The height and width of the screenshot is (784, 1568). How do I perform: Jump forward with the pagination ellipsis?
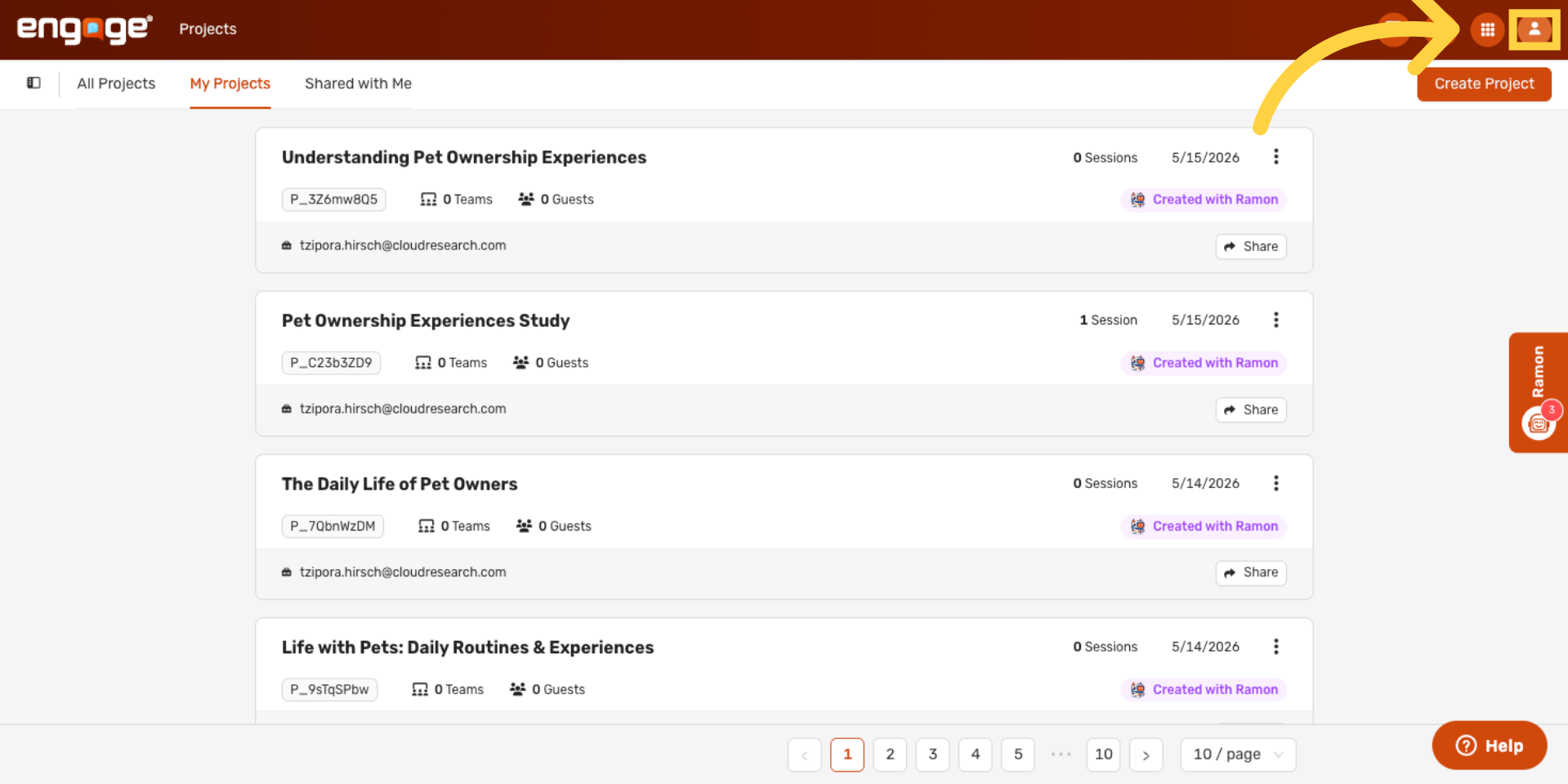pos(1061,755)
